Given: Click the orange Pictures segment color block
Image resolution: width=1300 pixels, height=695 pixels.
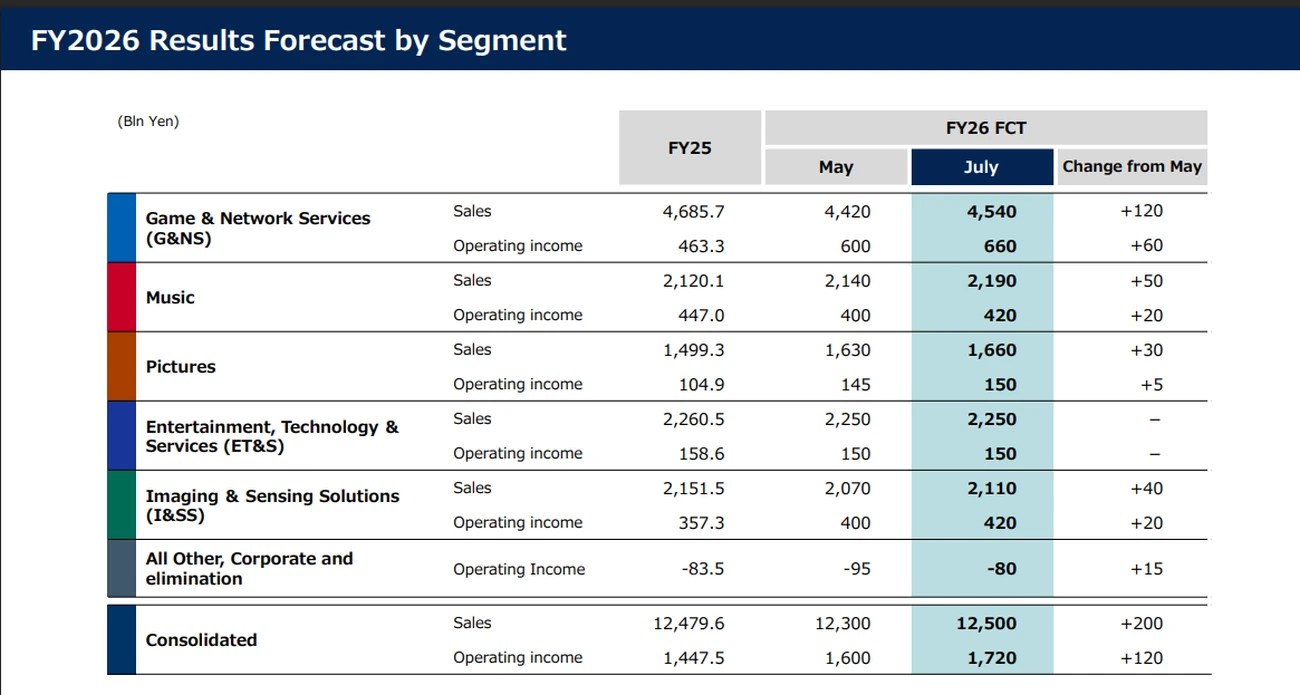Looking at the screenshot, I should point(121,366).
